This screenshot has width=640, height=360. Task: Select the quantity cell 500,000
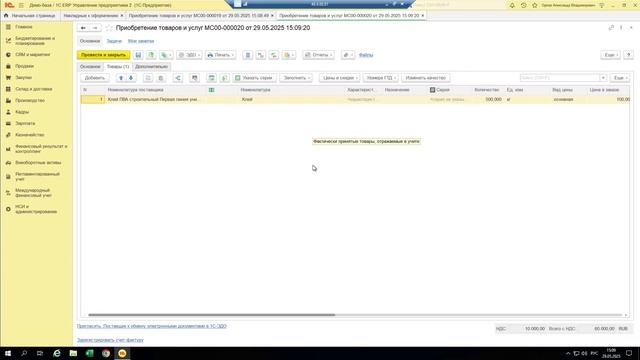point(488,100)
